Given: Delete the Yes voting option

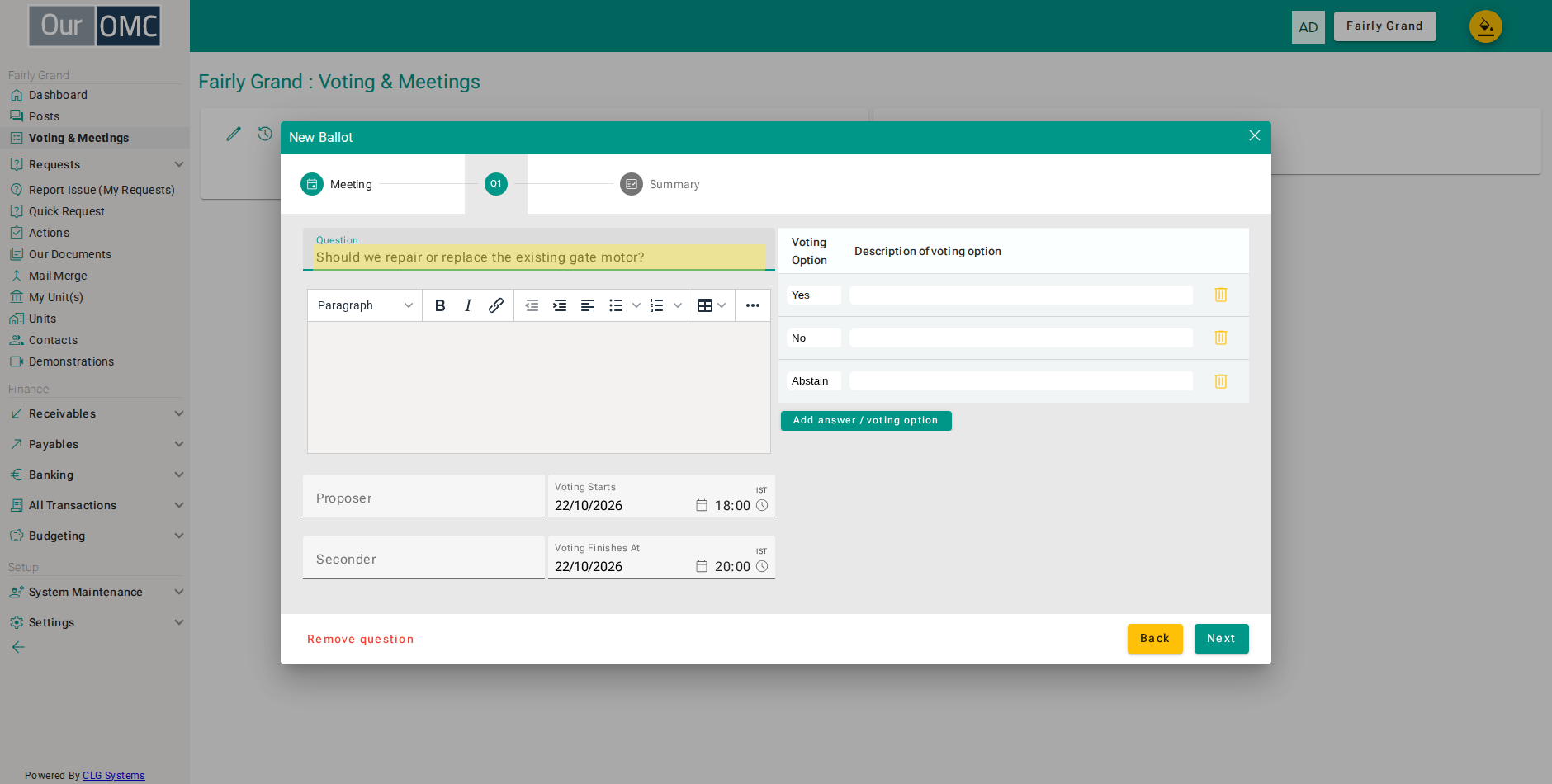Looking at the screenshot, I should point(1221,295).
